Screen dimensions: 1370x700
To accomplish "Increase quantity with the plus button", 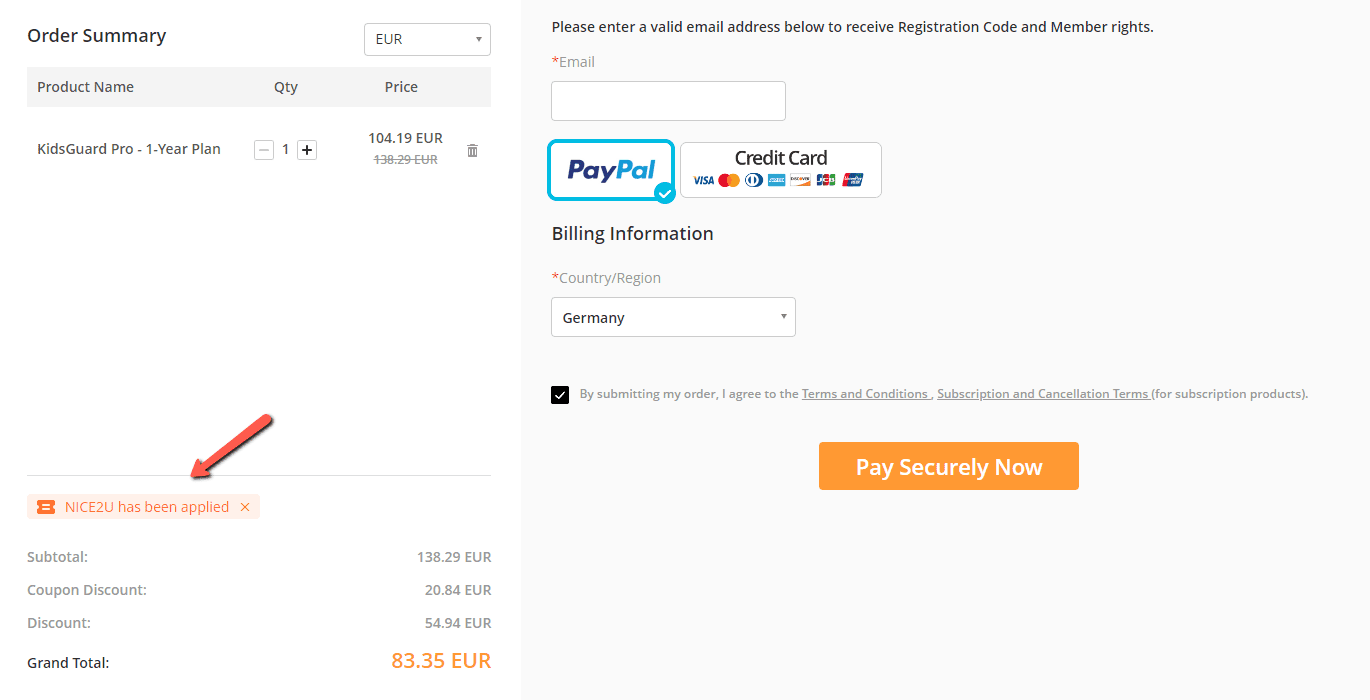I will 307,150.
